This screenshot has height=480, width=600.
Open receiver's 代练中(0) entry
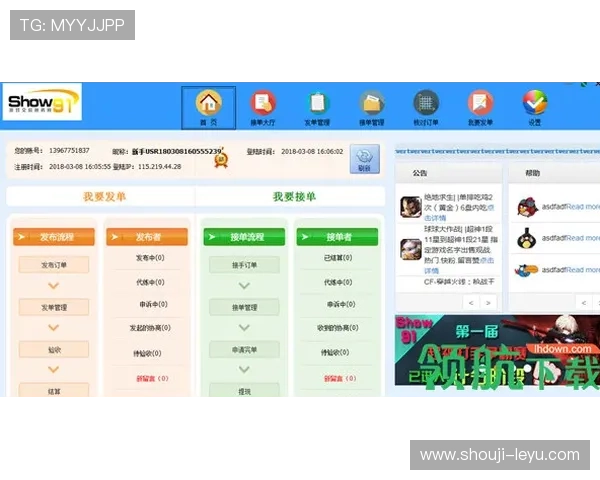pyautogui.click(x=338, y=282)
